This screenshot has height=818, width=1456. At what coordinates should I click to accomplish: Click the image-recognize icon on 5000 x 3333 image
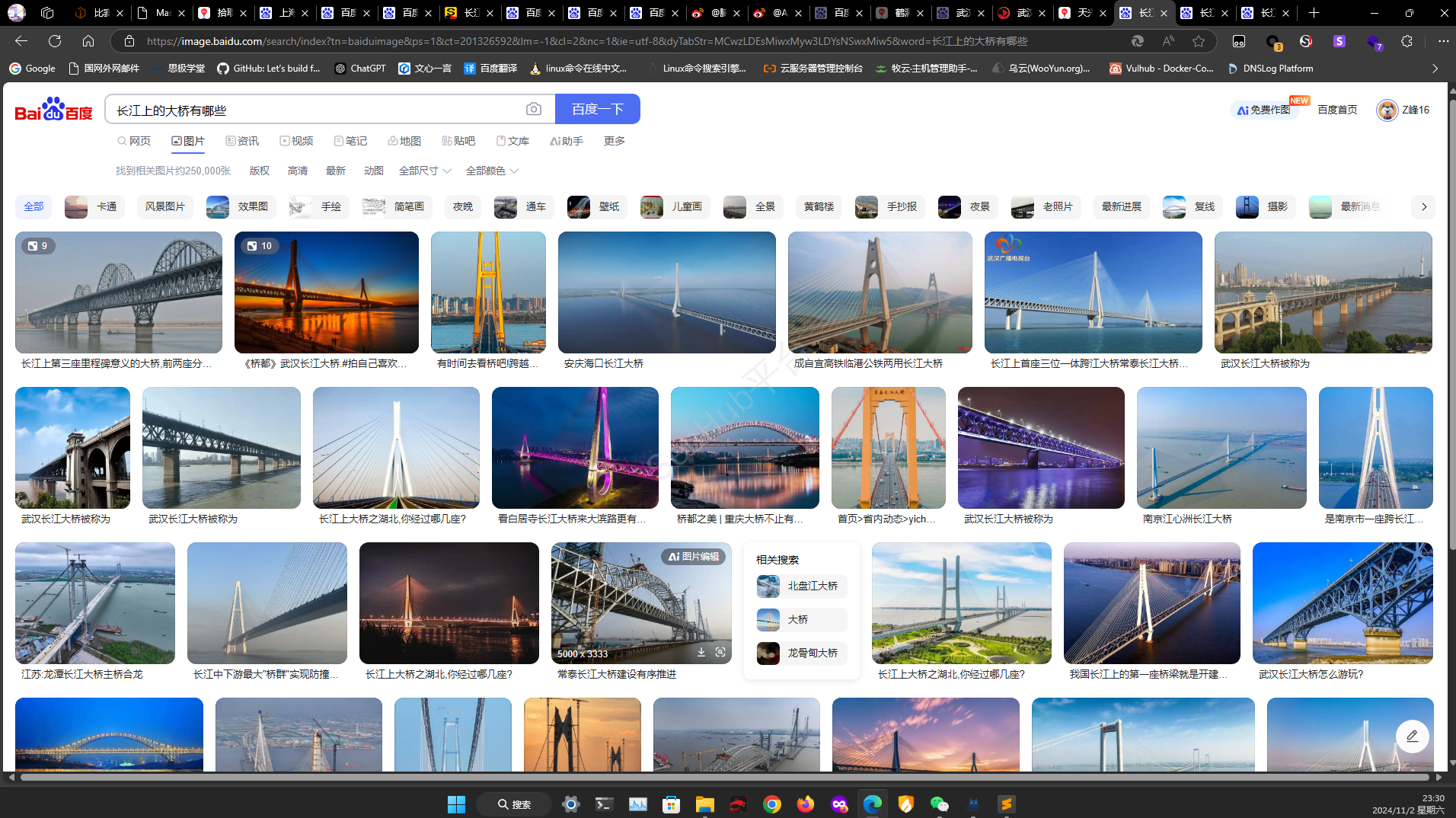tap(720, 653)
